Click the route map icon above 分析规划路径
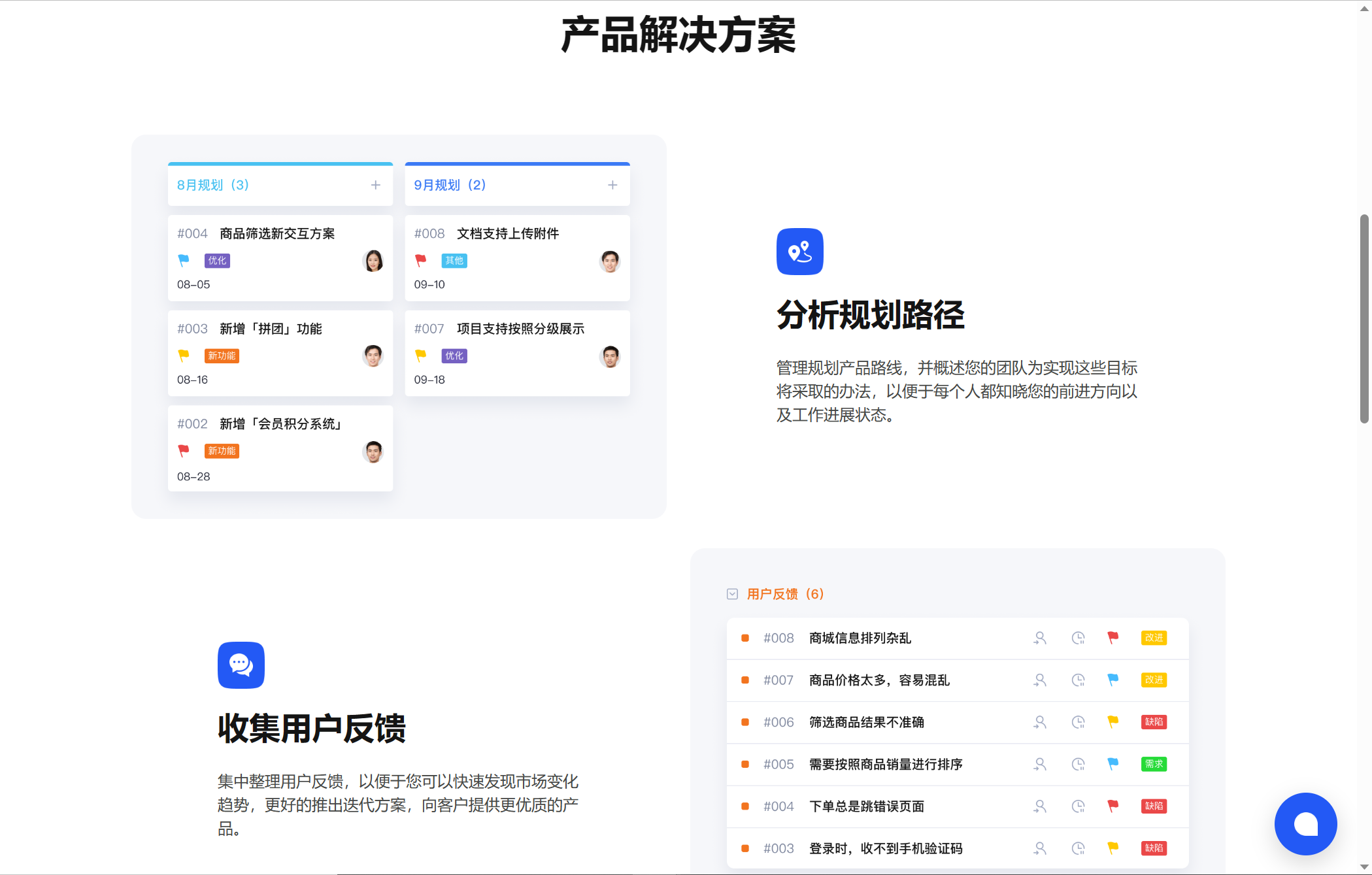Viewport: 1372px width, 875px height. pyautogui.click(x=799, y=252)
